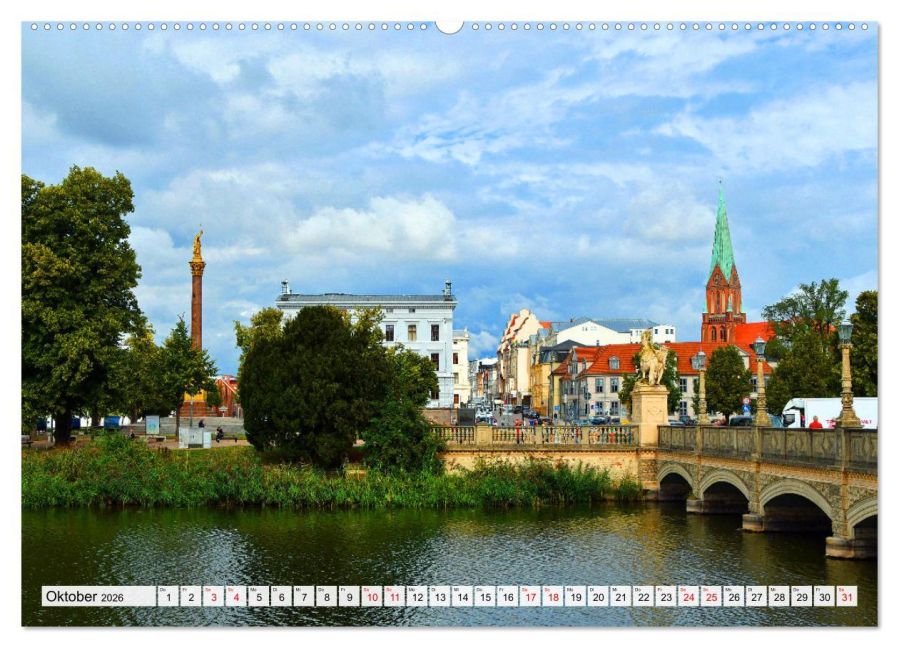The height and width of the screenshot is (648, 899).
Task: Click Sunday the 4th date cell
Action: click(235, 596)
